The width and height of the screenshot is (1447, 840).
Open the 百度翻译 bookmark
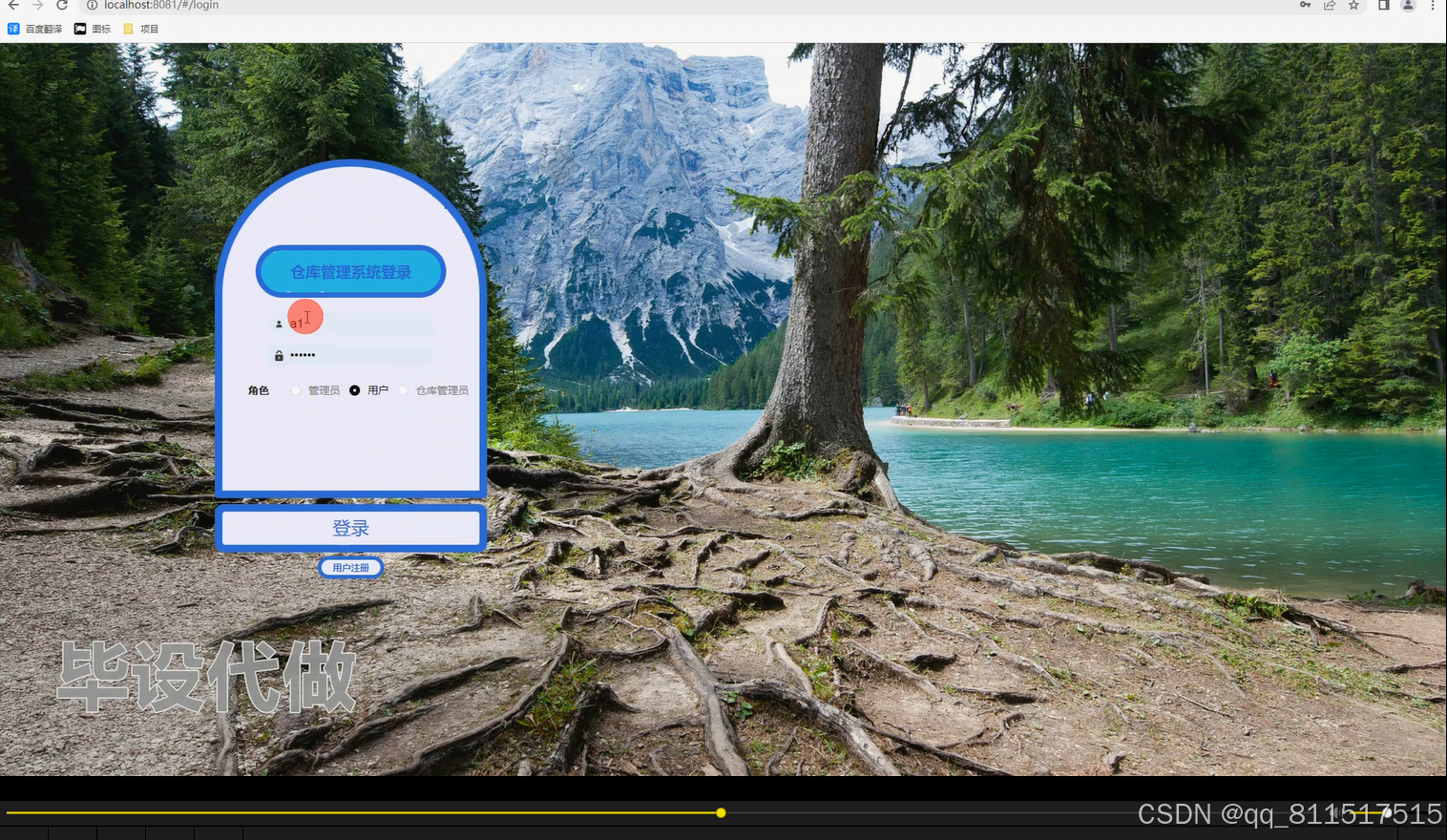click(x=35, y=29)
